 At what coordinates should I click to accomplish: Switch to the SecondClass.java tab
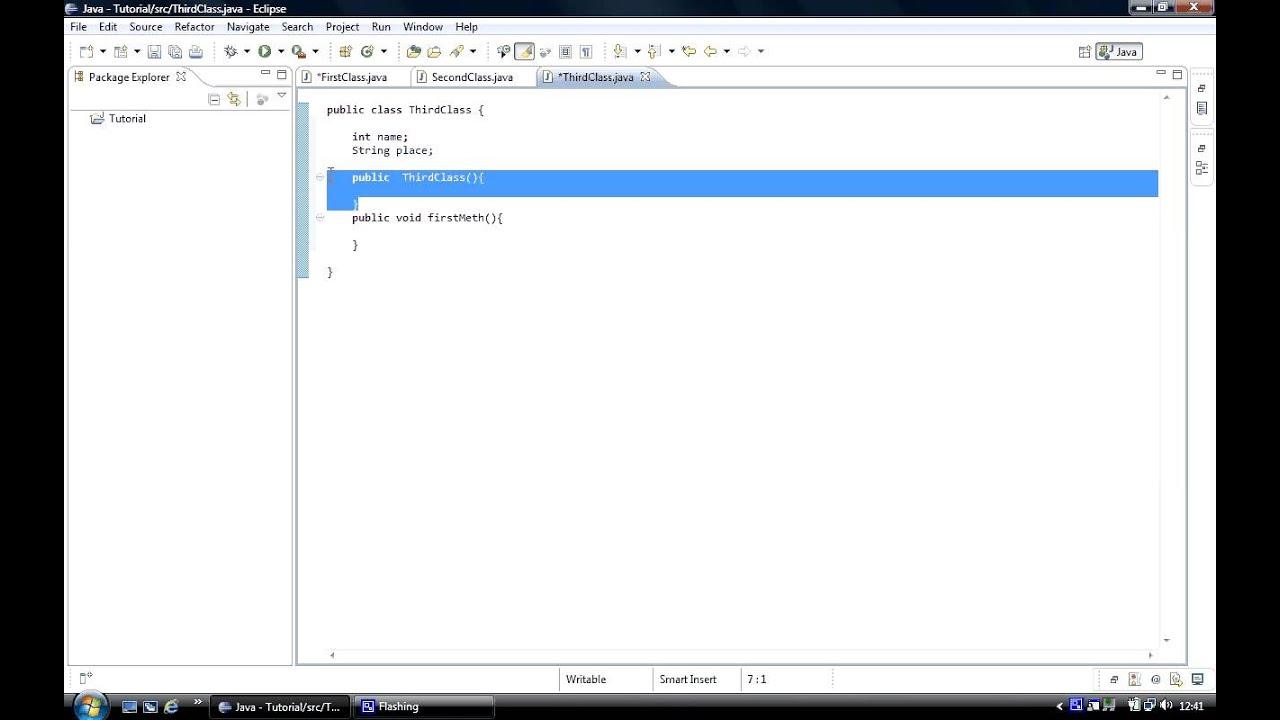[x=472, y=77]
